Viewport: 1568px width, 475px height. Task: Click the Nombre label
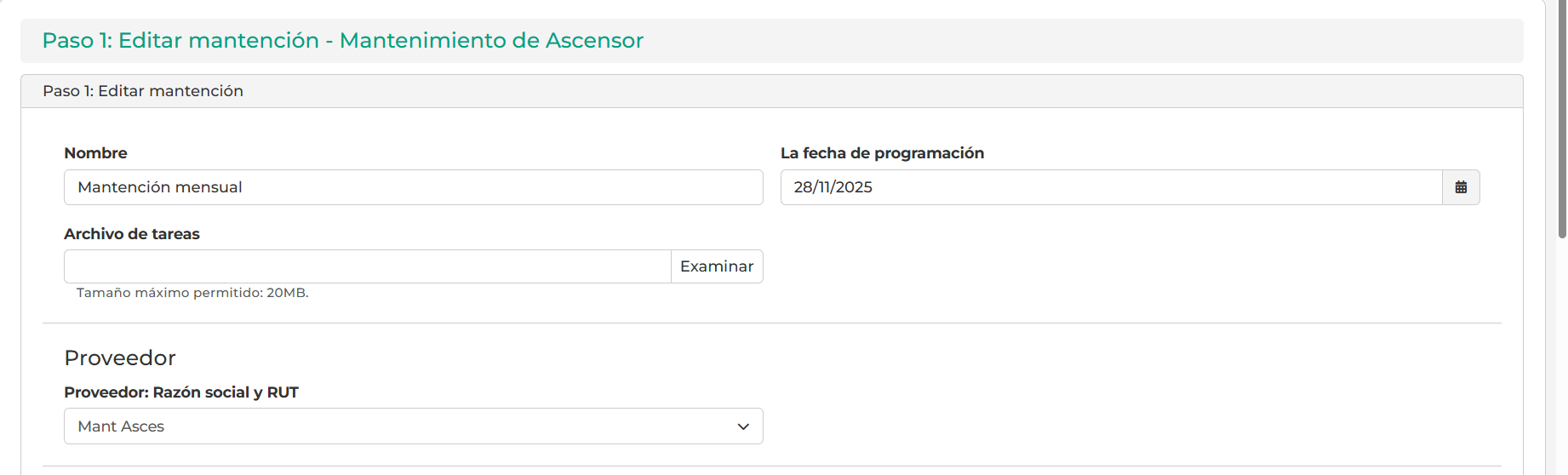pos(95,153)
